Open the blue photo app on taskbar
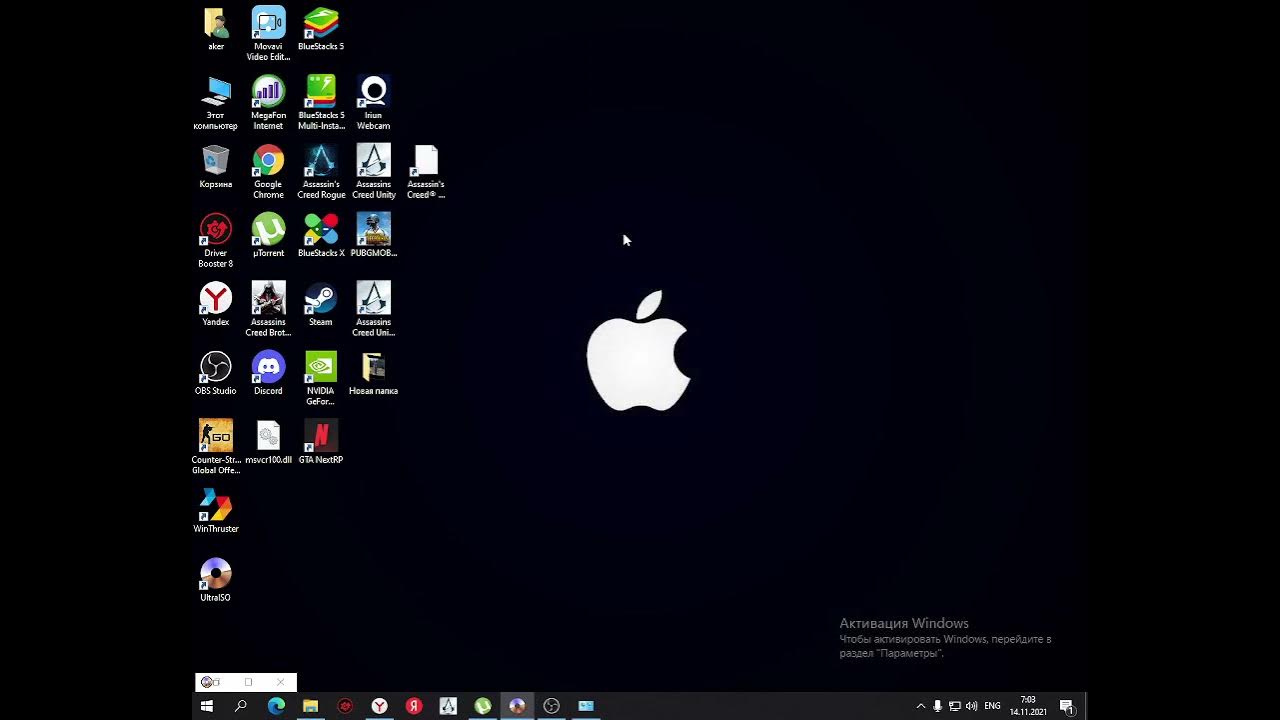 pos(586,706)
